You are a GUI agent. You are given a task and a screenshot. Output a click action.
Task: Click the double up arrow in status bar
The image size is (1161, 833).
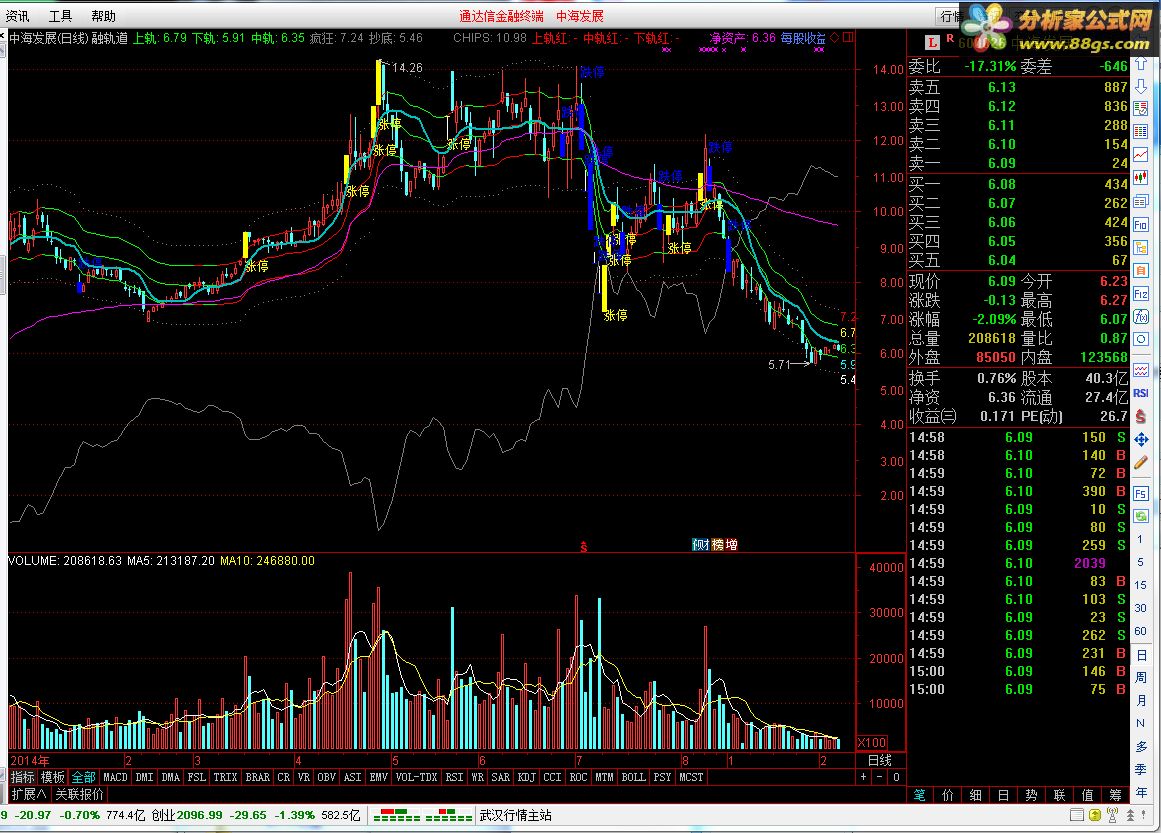point(1131,815)
